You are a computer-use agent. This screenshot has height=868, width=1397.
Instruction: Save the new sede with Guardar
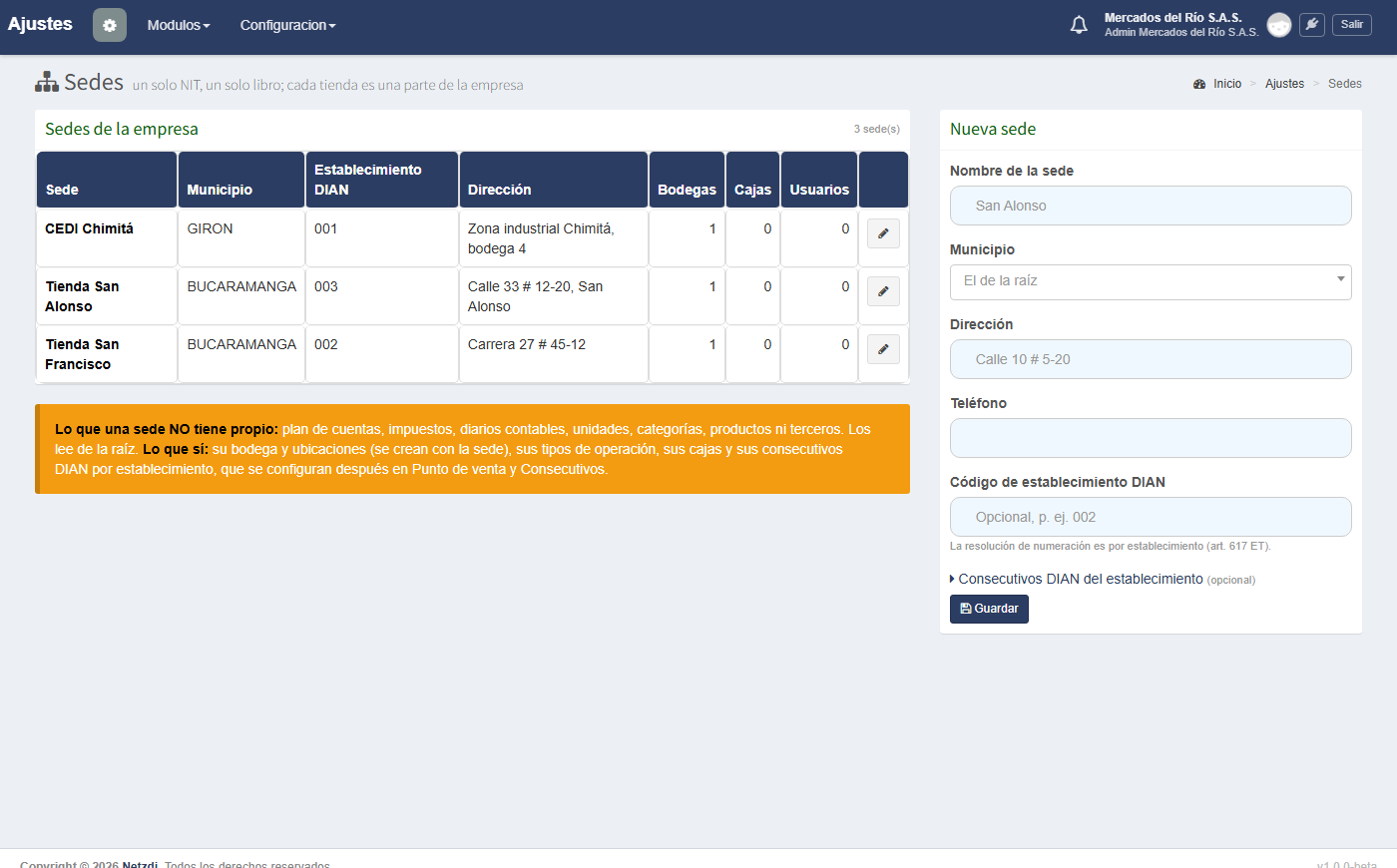(x=989, y=609)
